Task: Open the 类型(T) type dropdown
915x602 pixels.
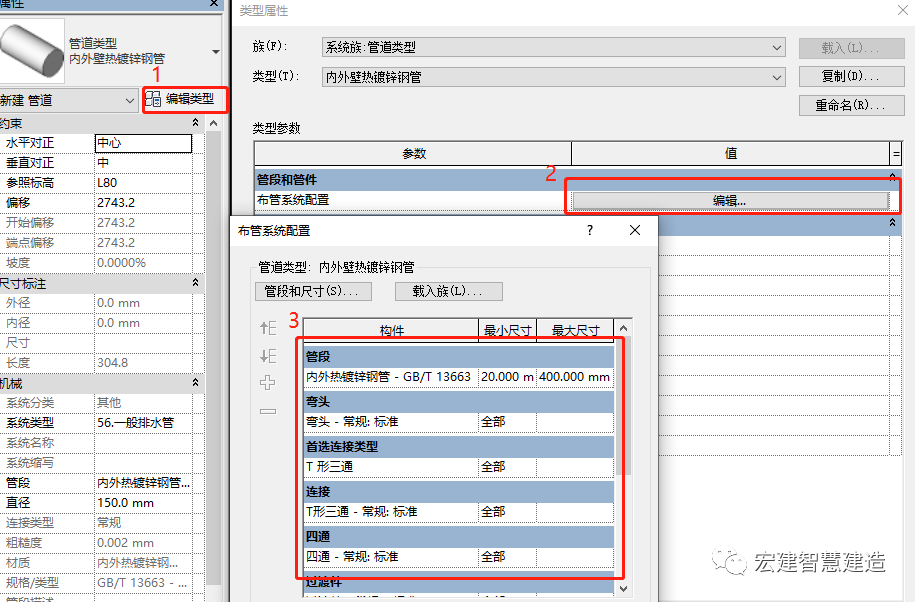Action: (777, 77)
